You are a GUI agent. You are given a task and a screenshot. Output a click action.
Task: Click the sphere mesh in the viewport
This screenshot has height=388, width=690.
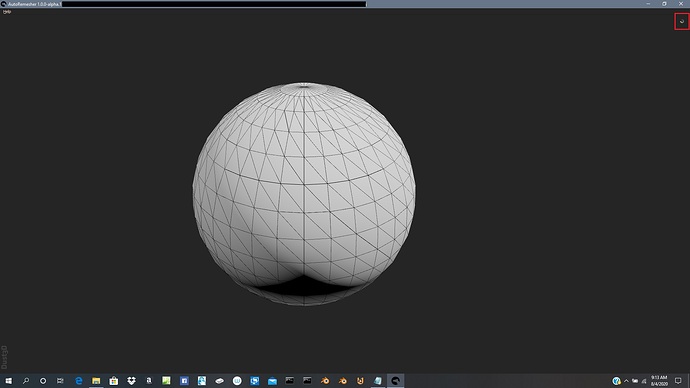point(304,194)
